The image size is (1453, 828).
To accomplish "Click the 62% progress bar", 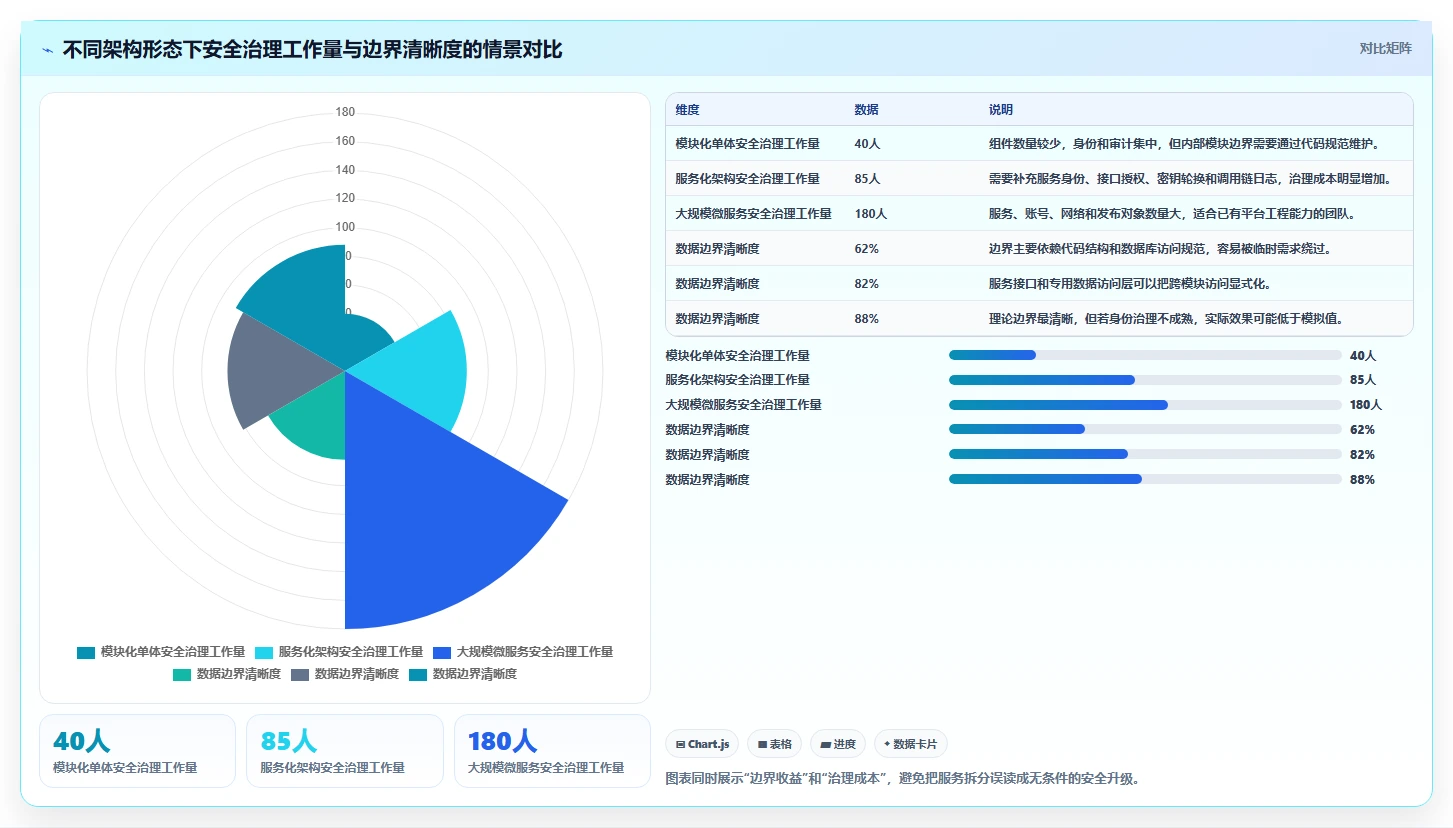I will click(x=1145, y=429).
